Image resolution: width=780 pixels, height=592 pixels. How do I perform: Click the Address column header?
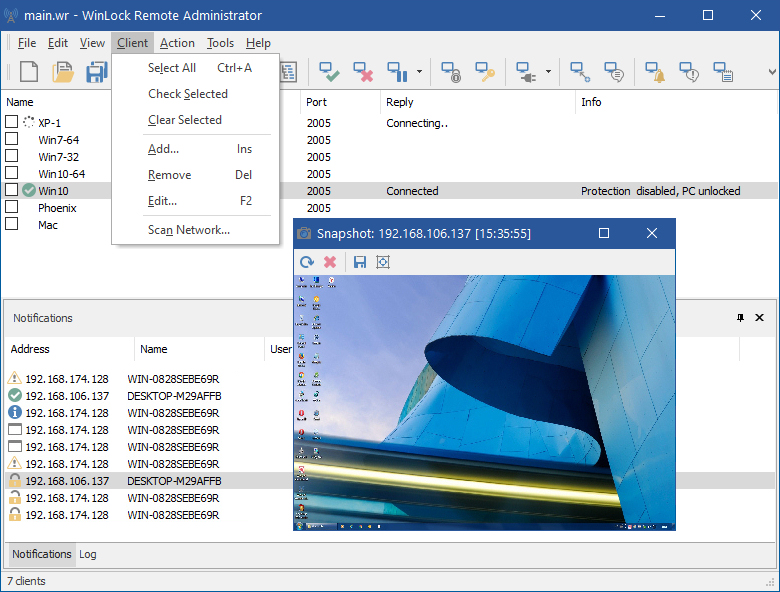click(x=30, y=349)
